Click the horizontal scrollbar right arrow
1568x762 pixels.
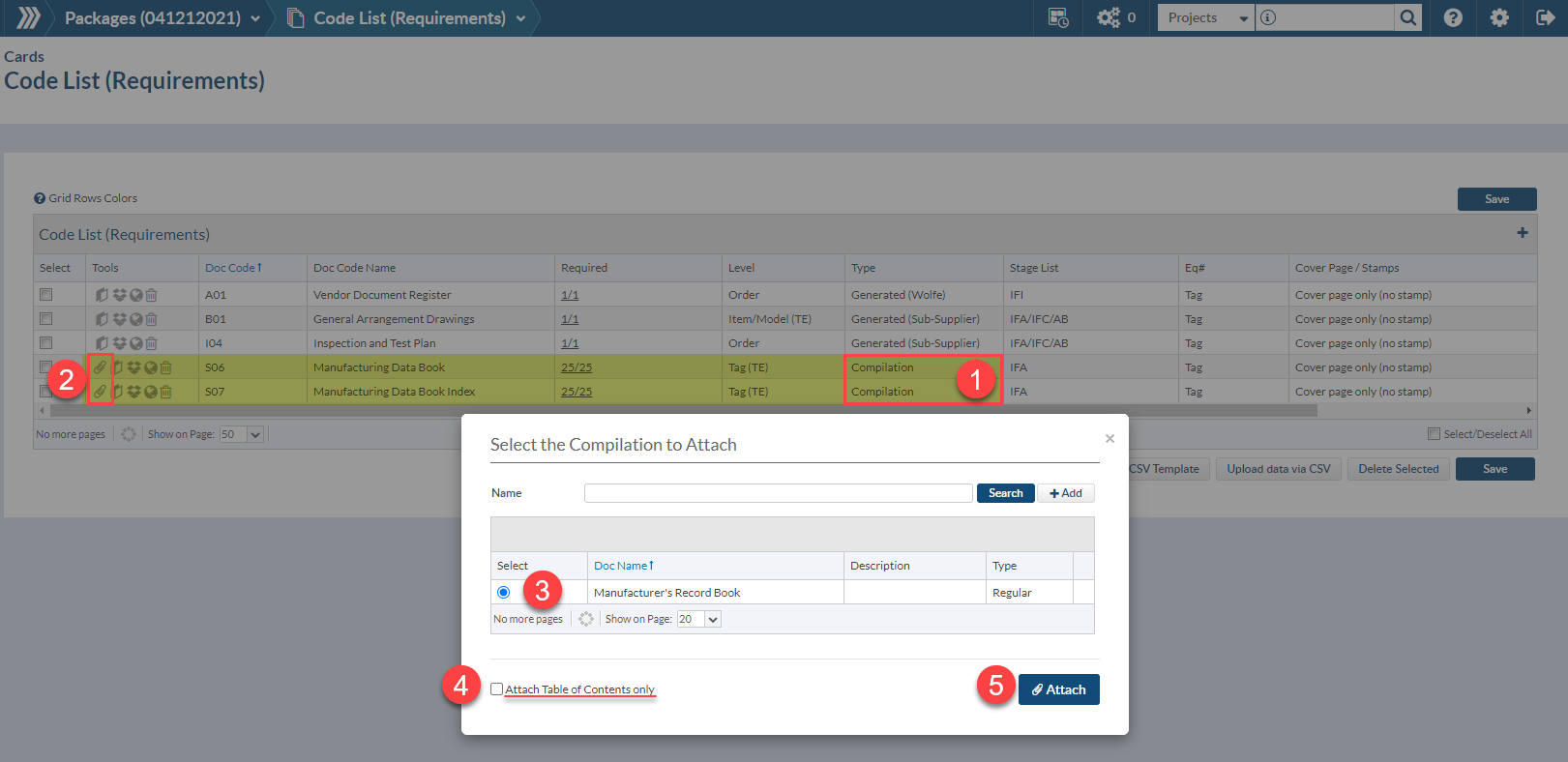1529,410
